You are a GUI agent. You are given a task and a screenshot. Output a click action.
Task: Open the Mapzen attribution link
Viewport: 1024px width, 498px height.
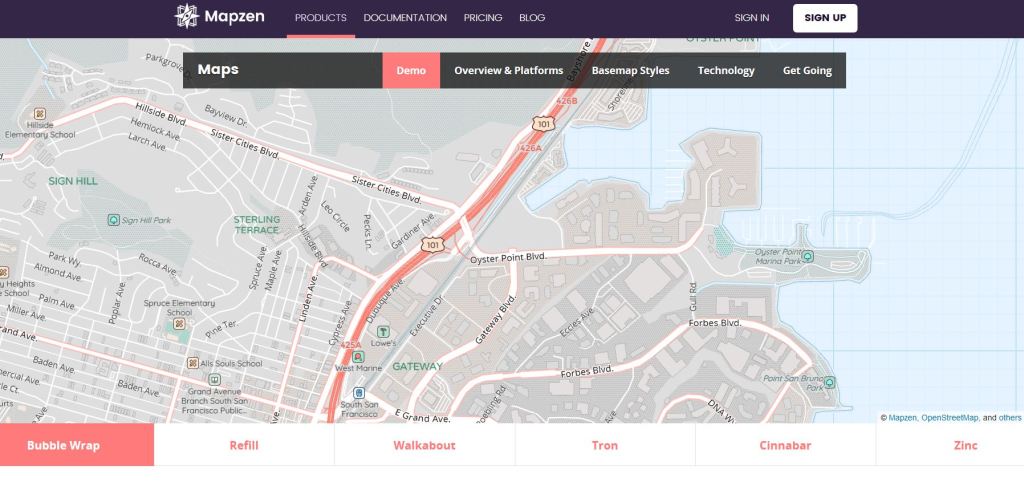pos(903,418)
